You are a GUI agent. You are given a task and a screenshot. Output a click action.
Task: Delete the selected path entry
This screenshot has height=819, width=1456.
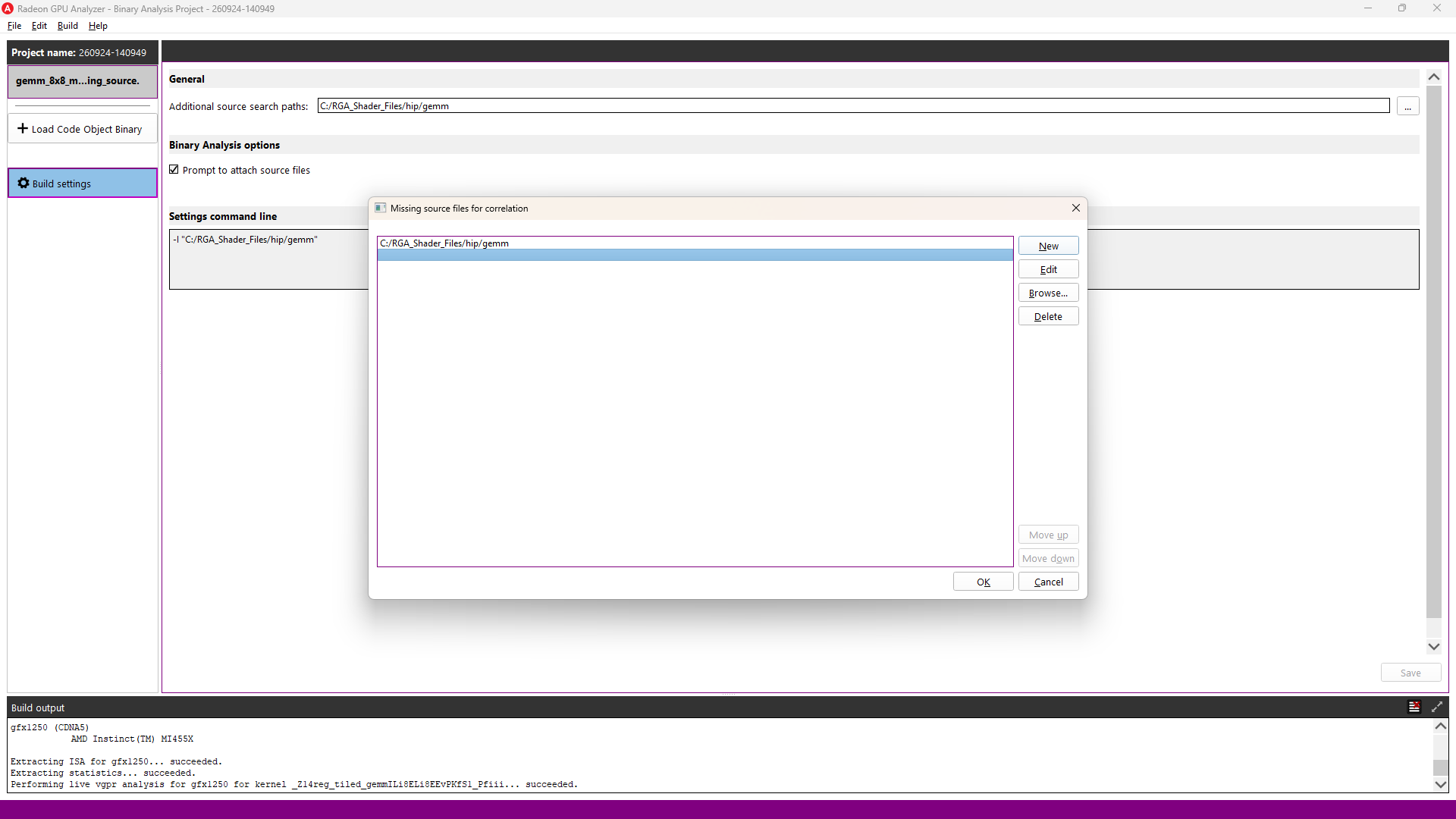[1048, 316]
